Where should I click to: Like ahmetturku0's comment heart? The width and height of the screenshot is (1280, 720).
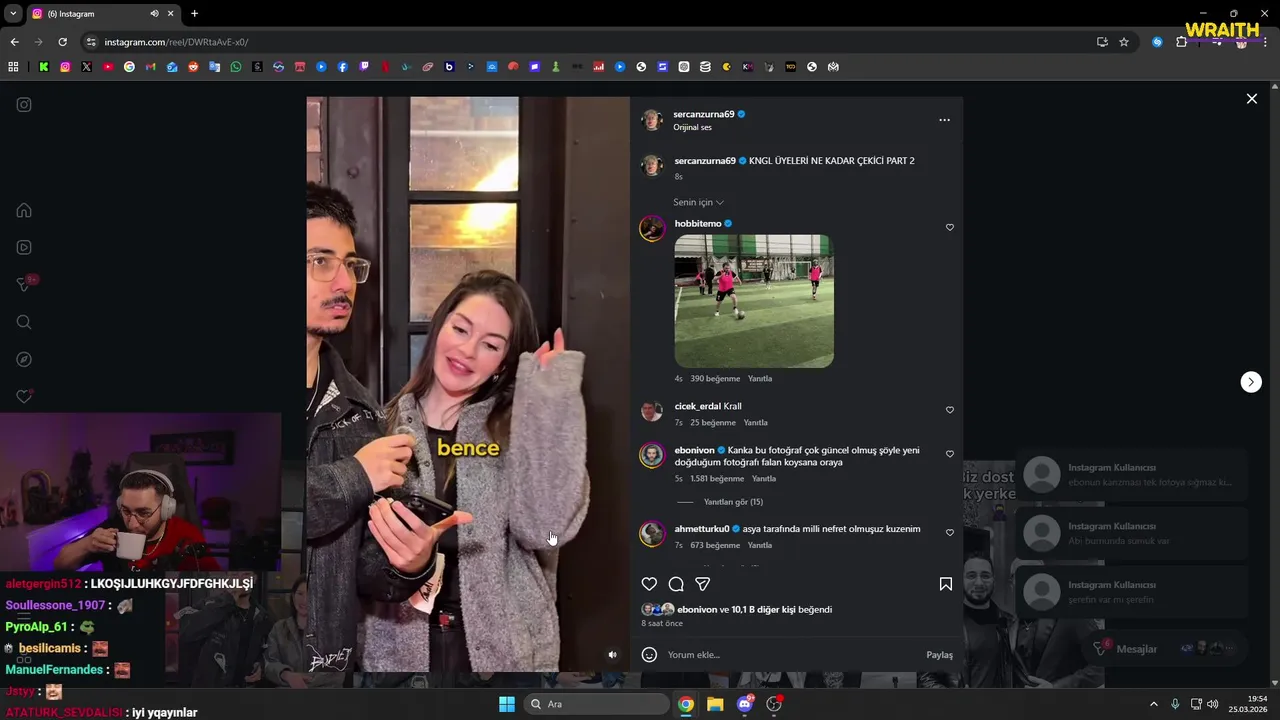(x=950, y=533)
